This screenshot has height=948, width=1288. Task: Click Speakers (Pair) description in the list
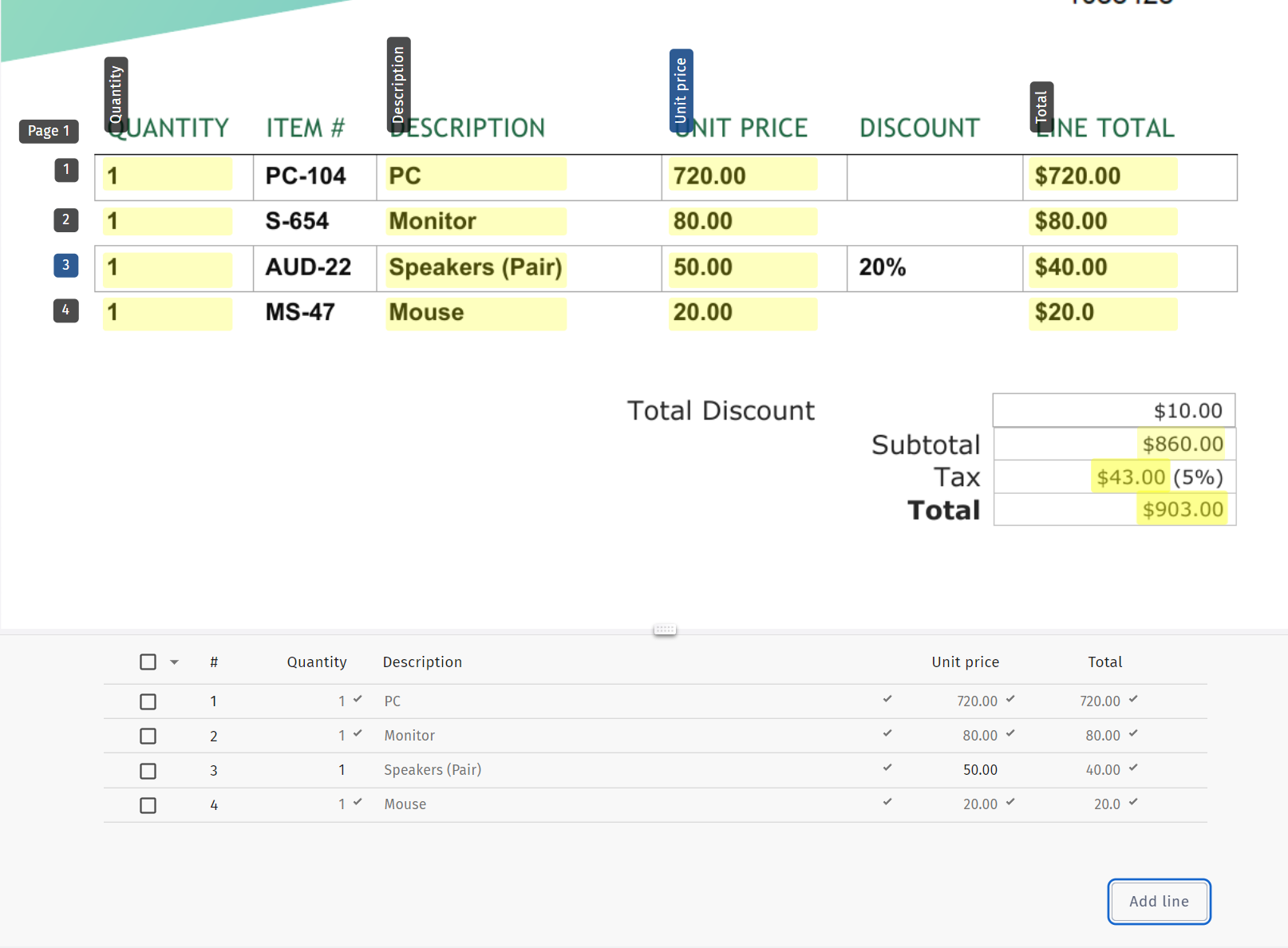coord(433,770)
